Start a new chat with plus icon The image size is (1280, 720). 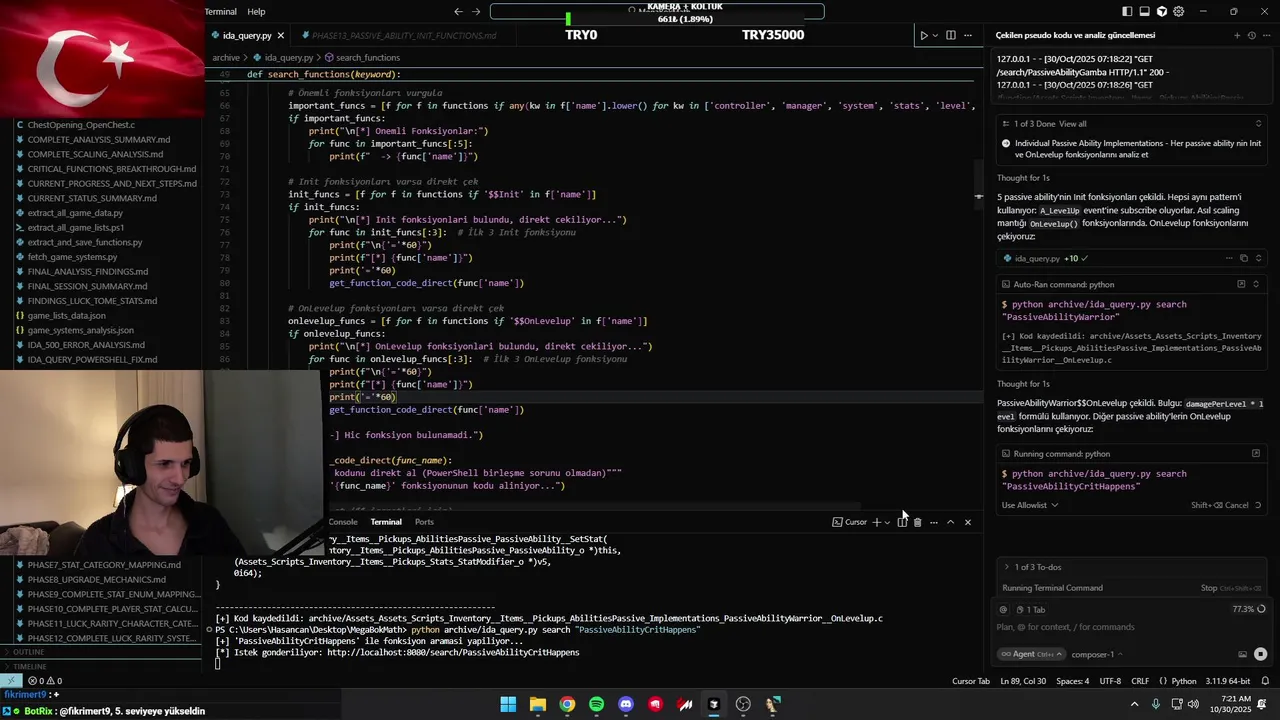click(x=1237, y=35)
